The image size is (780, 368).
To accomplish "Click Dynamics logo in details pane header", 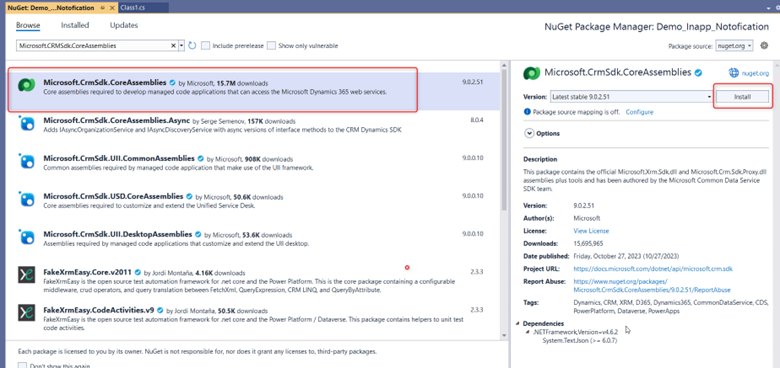I will coord(532,73).
